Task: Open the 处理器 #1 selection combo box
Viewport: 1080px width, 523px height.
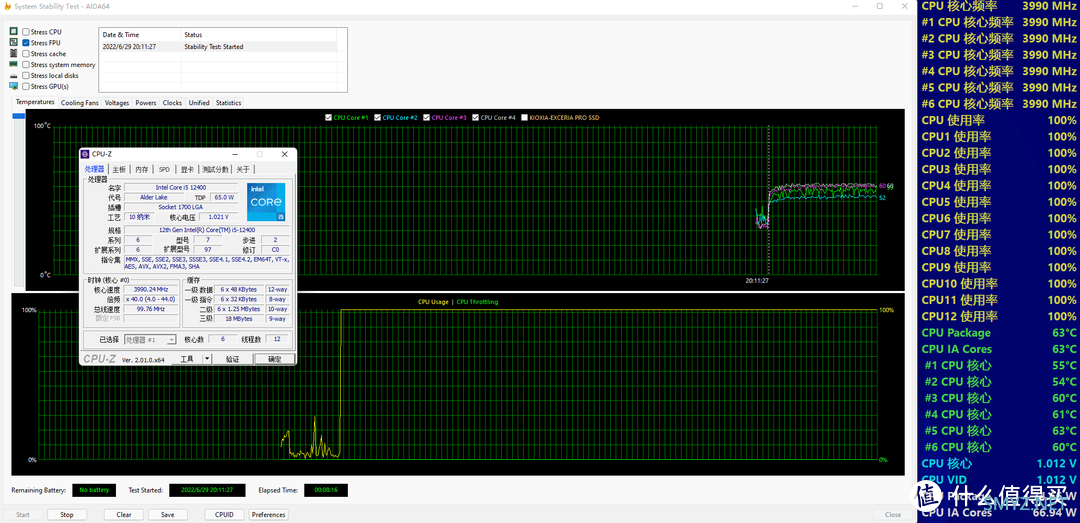Action: [150, 340]
